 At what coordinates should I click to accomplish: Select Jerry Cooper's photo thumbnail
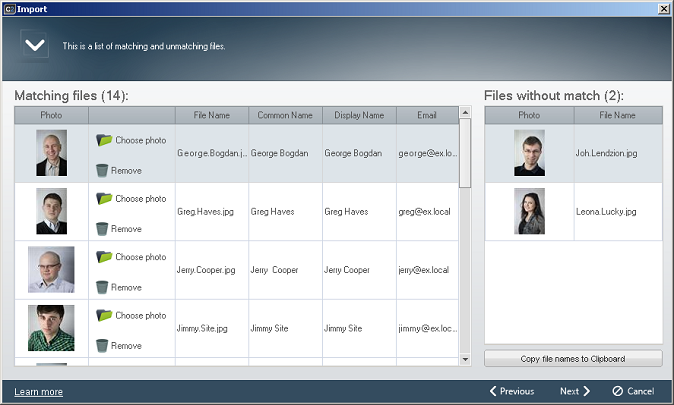[51, 270]
